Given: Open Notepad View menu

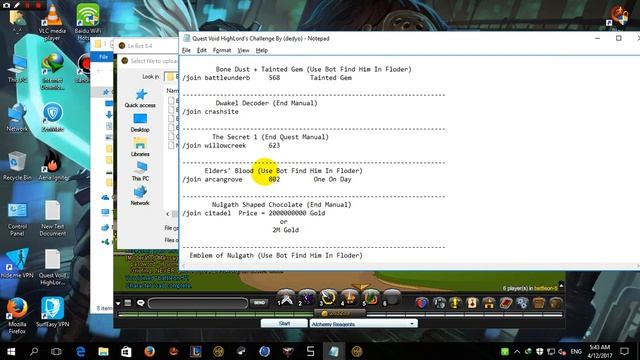Looking at the screenshot, I should [243, 50].
